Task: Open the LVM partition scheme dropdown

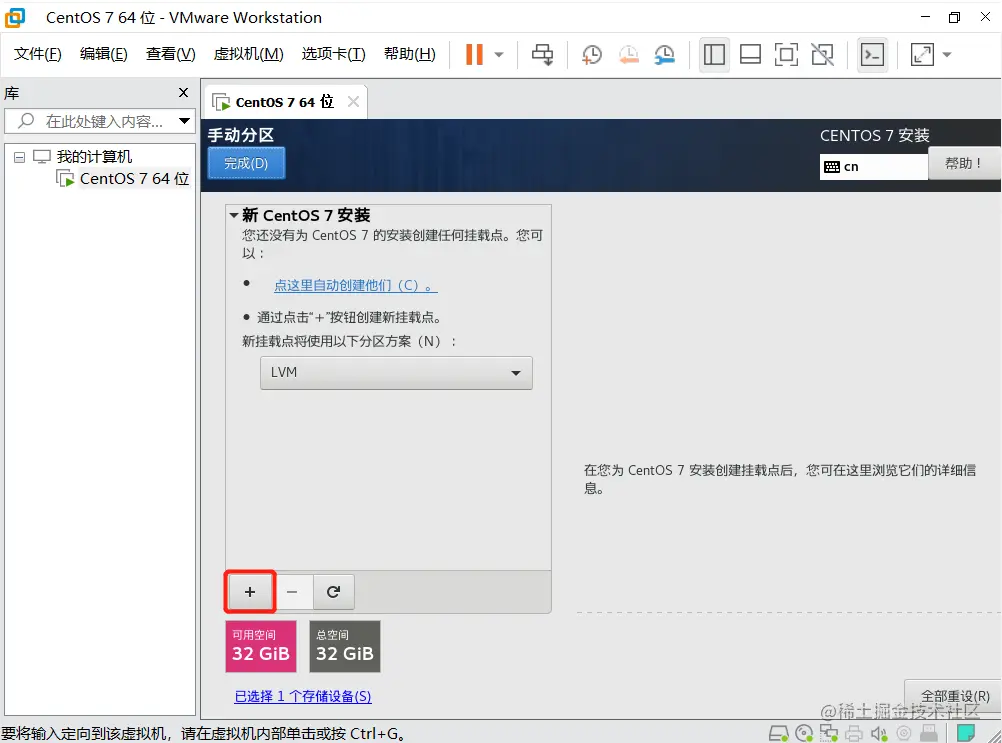Action: coord(396,372)
